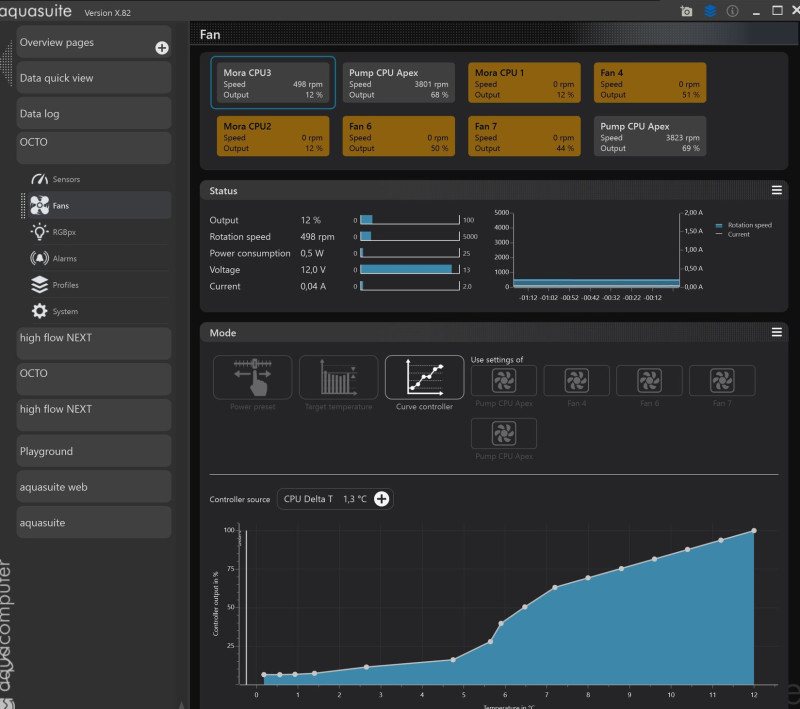This screenshot has height=709, width=800.
Task: Click the "Controller source" label
Action: pos(239,499)
